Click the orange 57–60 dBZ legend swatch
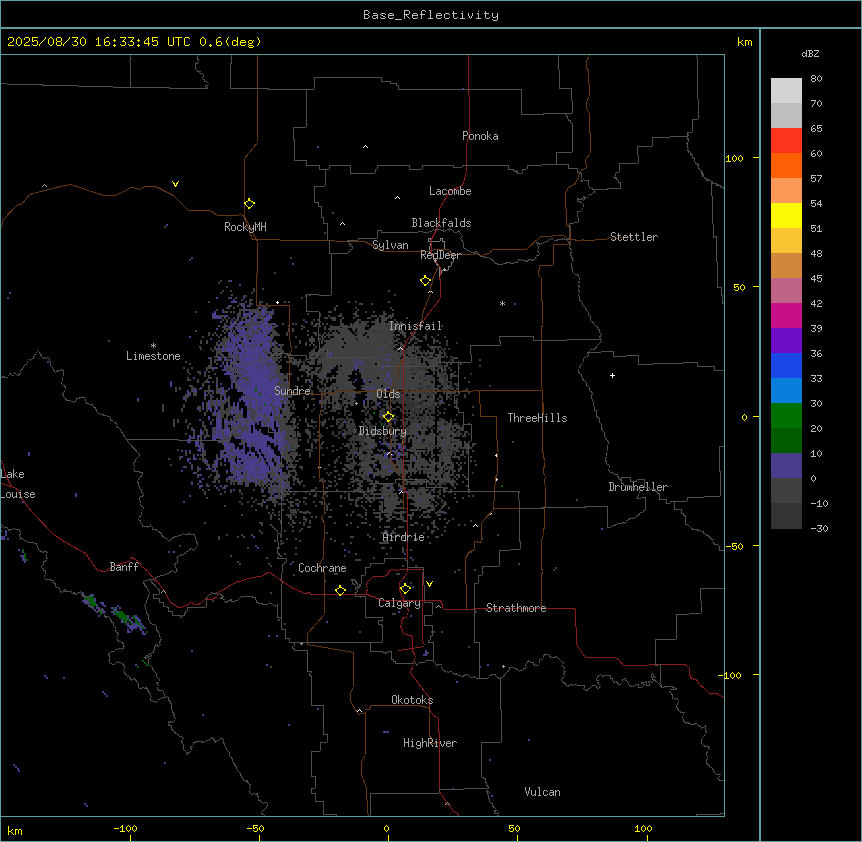The height and width of the screenshot is (842, 862). (x=786, y=165)
